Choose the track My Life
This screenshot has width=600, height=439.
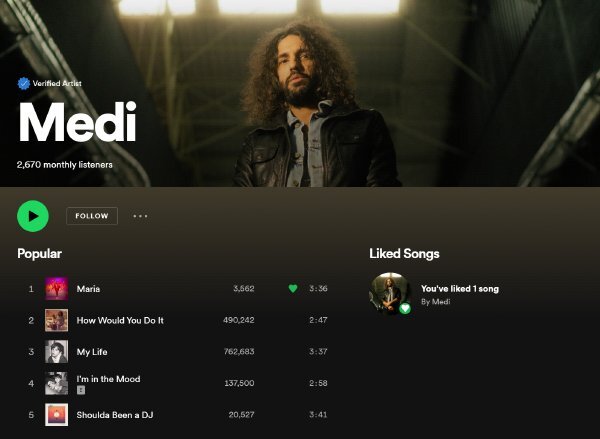point(92,352)
